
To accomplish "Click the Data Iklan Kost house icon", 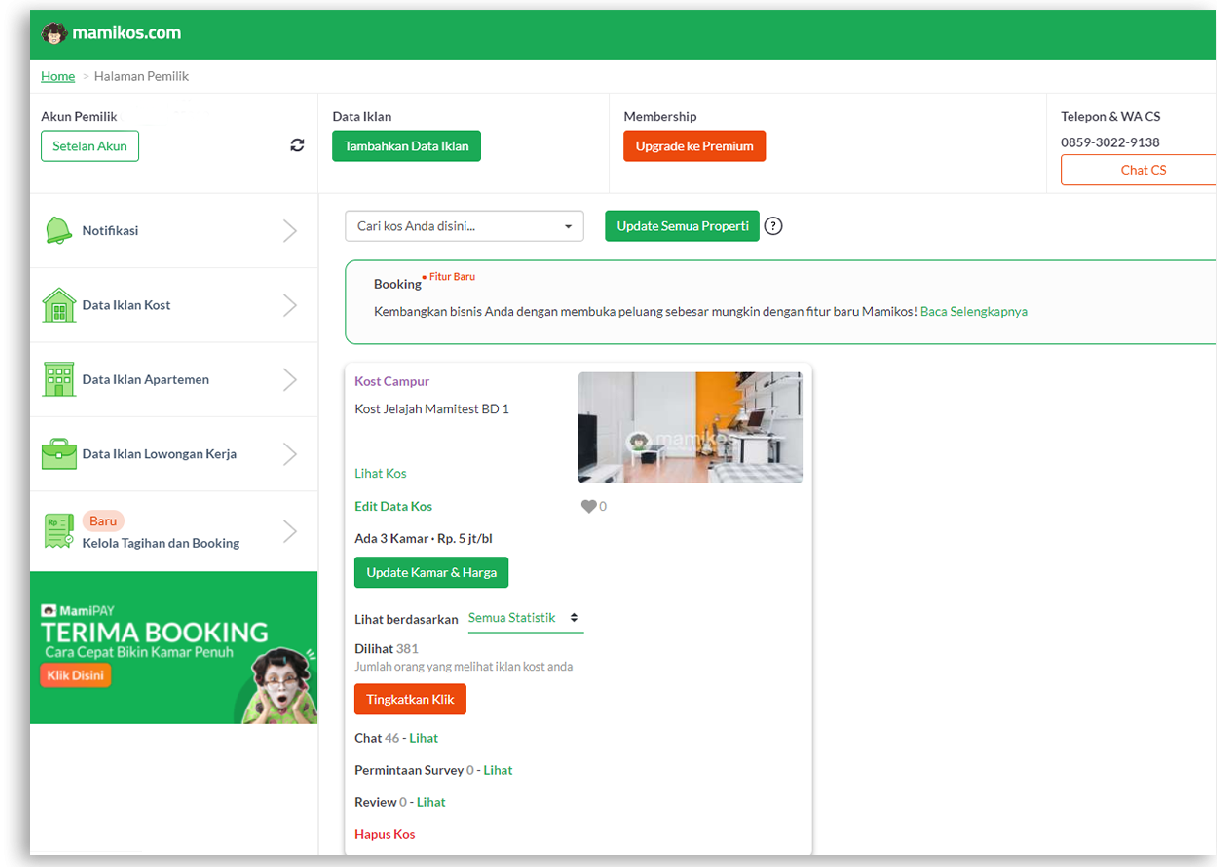I will [59, 305].
